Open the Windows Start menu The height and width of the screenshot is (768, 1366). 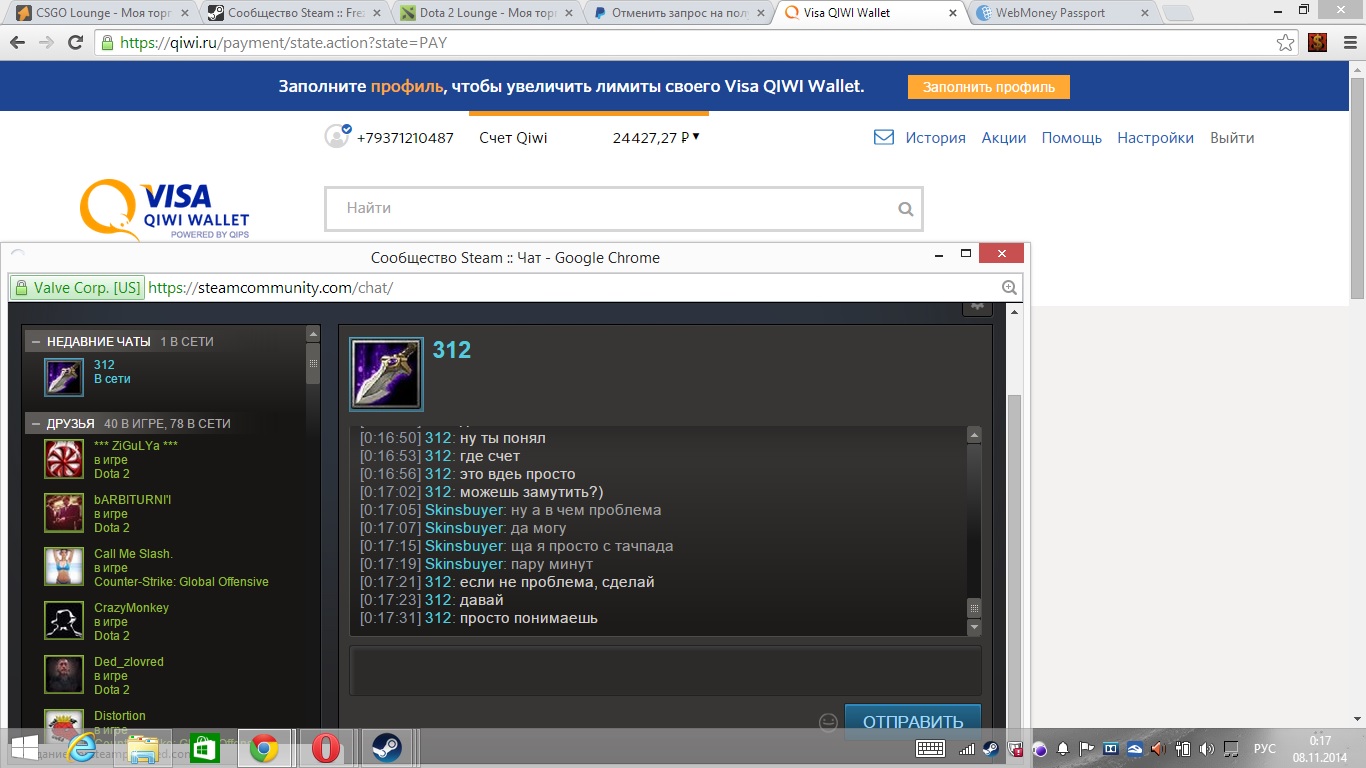click(x=24, y=748)
